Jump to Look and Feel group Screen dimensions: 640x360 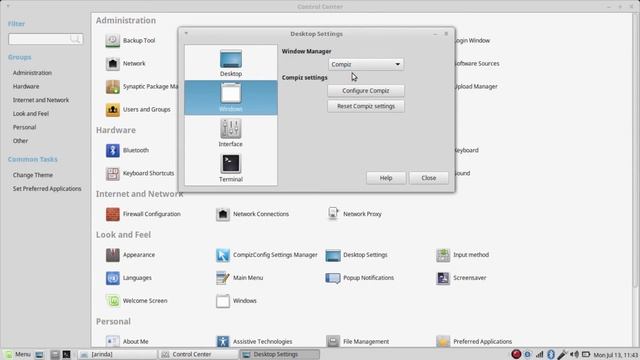click(x=31, y=113)
